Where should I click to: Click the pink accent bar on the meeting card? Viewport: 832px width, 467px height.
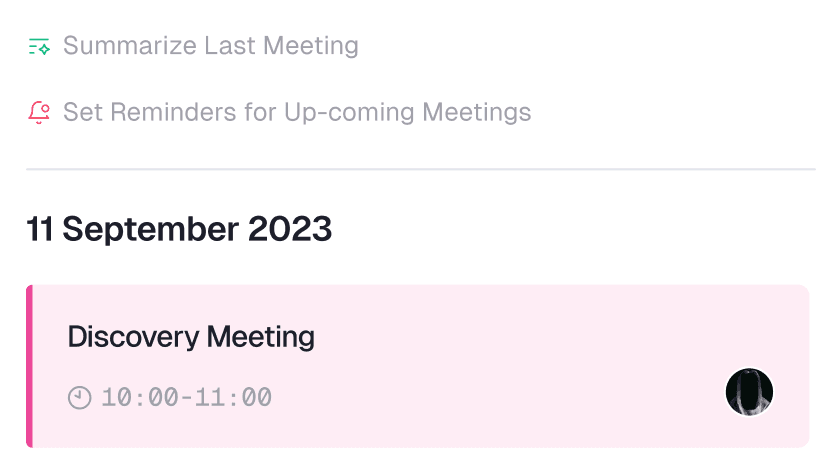pos(29,366)
